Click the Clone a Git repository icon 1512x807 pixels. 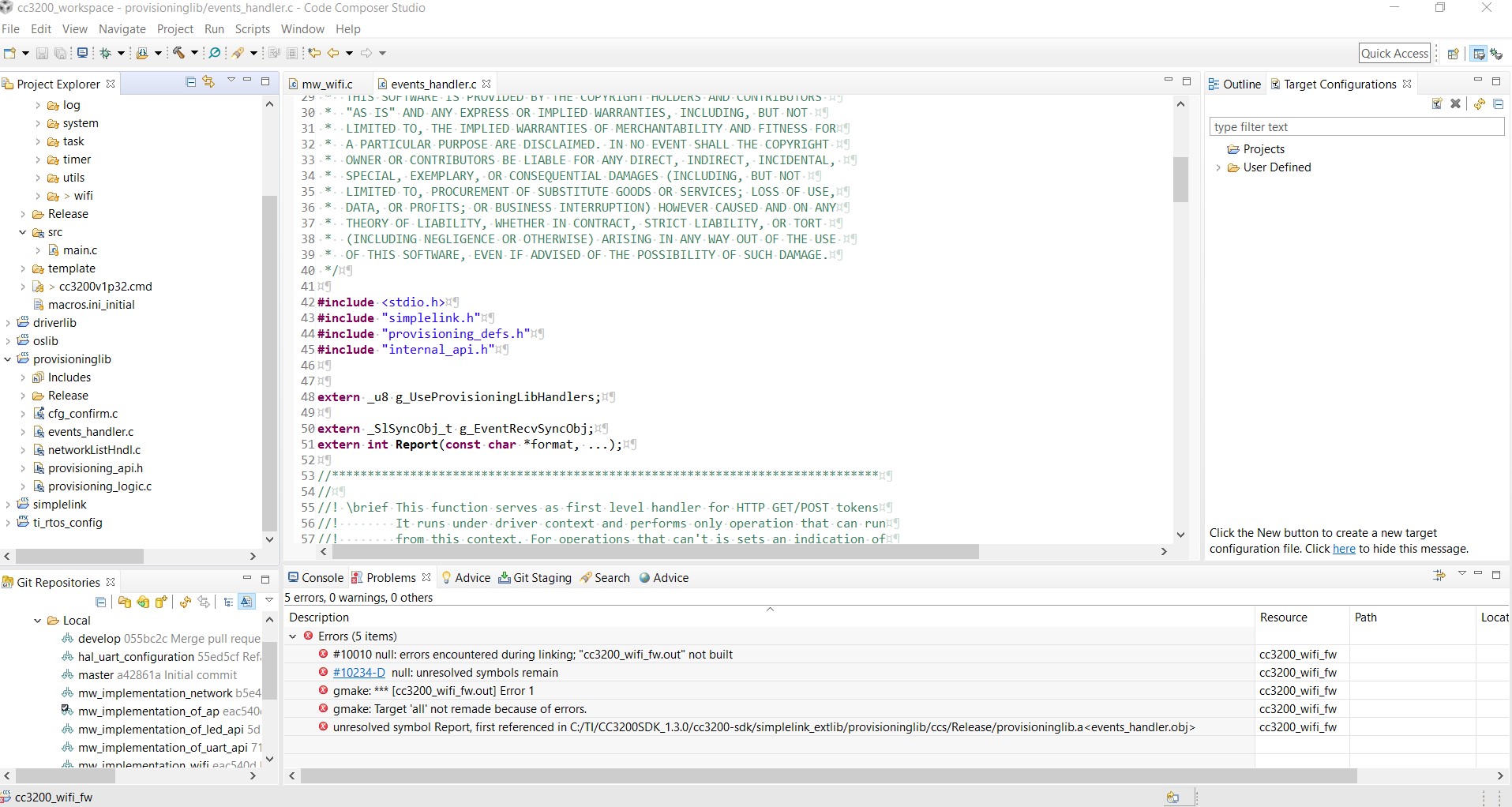[143, 602]
